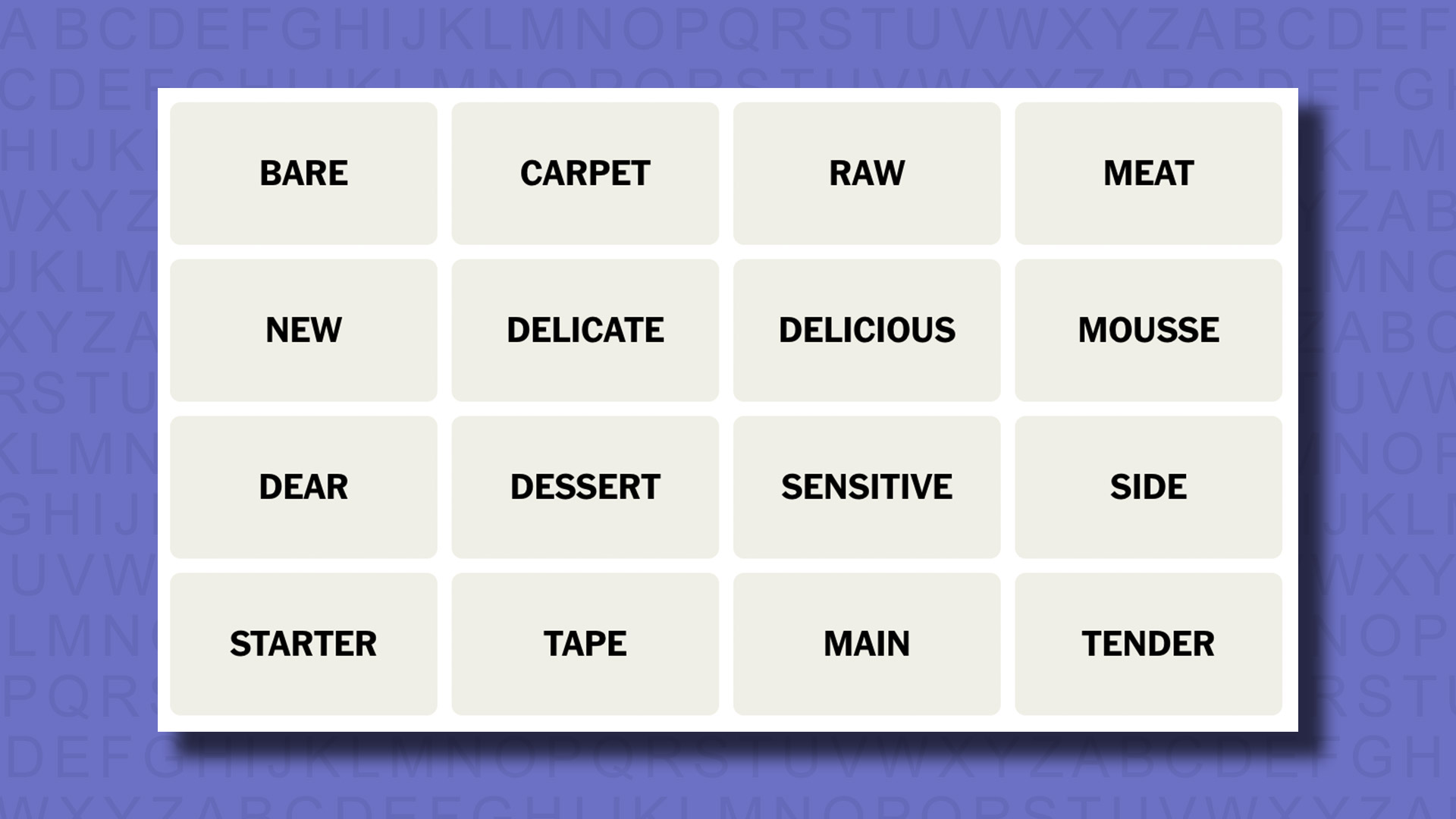Click bottom-right TENDER tile
Viewport: 1456px width, 819px height.
[x=1148, y=643]
